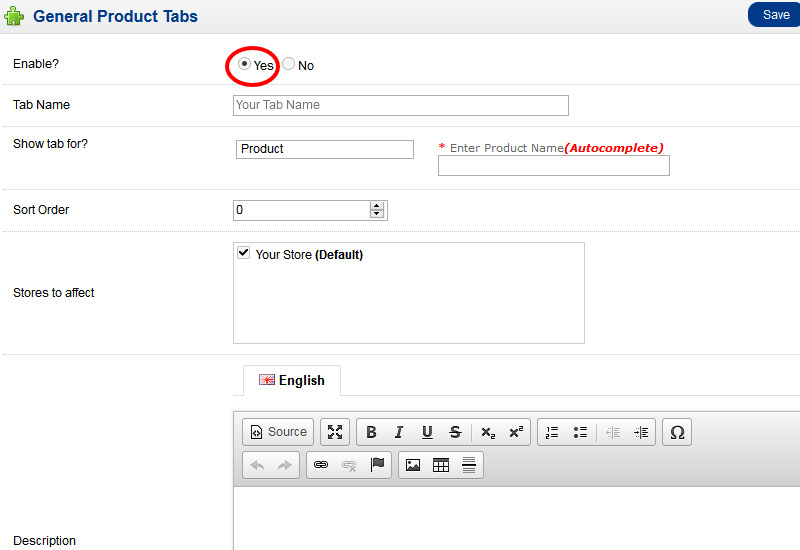Increase Sort Order with up arrow
Viewport: 800px width, 550px height.
(x=377, y=206)
